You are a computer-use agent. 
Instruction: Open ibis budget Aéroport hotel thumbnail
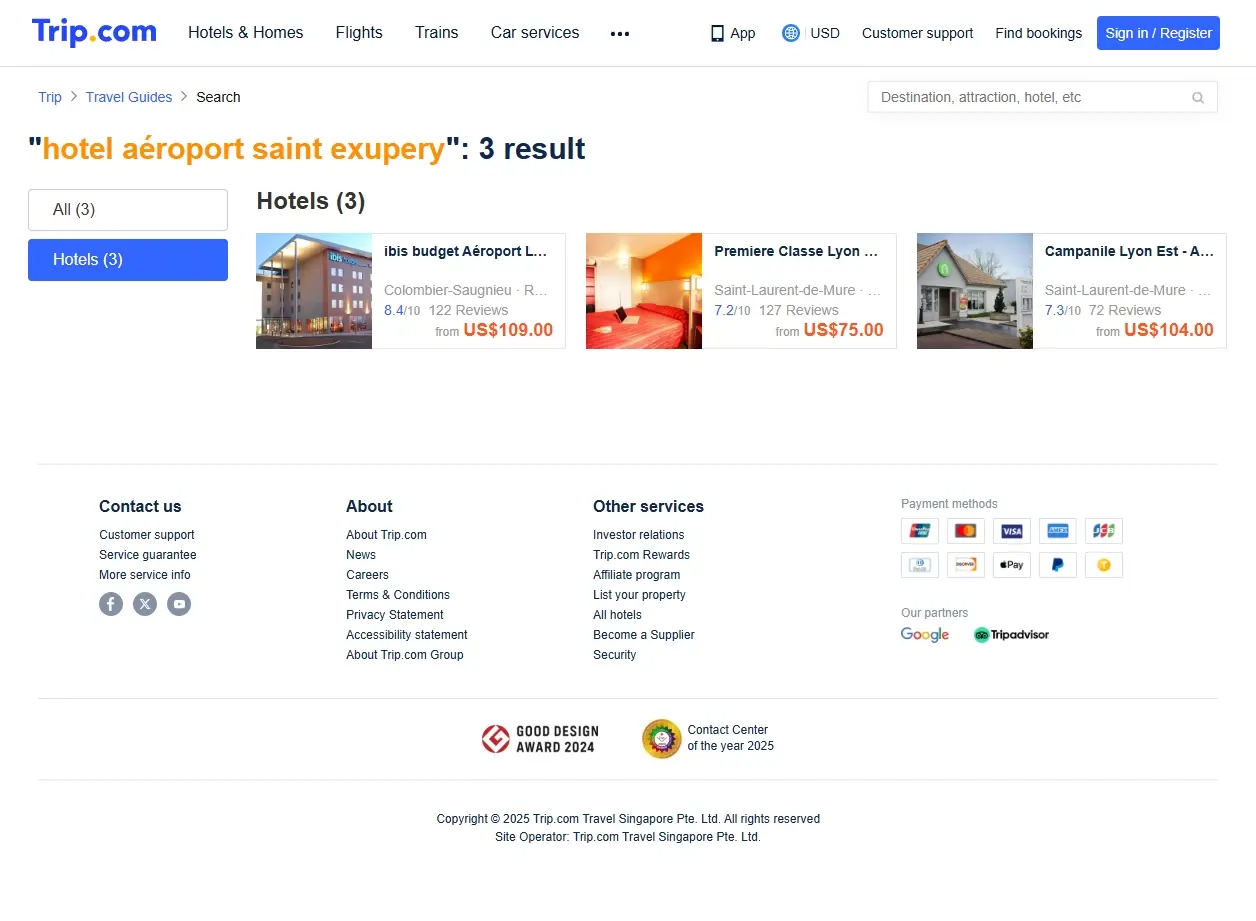pos(314,291)
